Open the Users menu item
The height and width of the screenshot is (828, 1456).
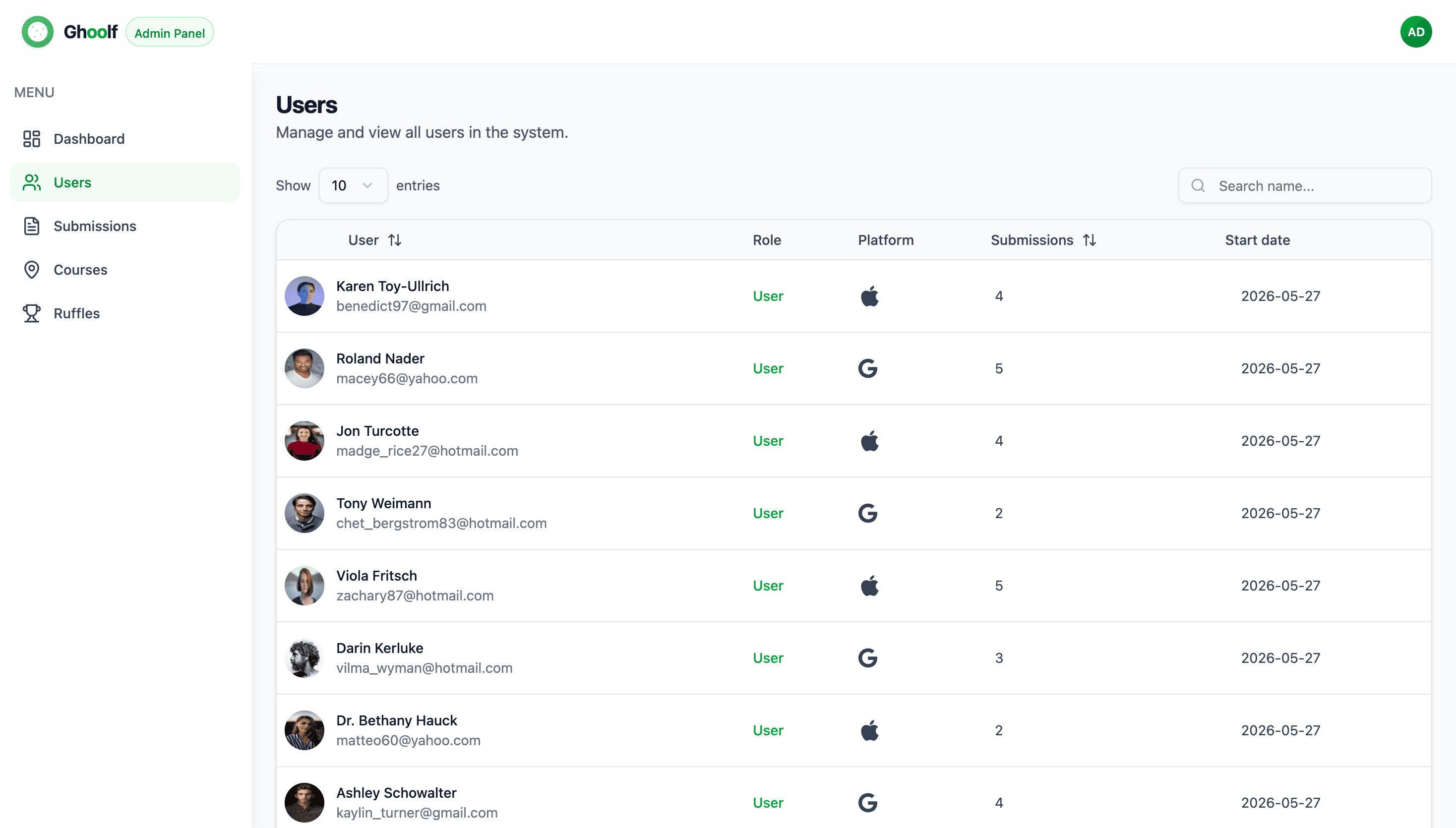(x=125, y=182)
